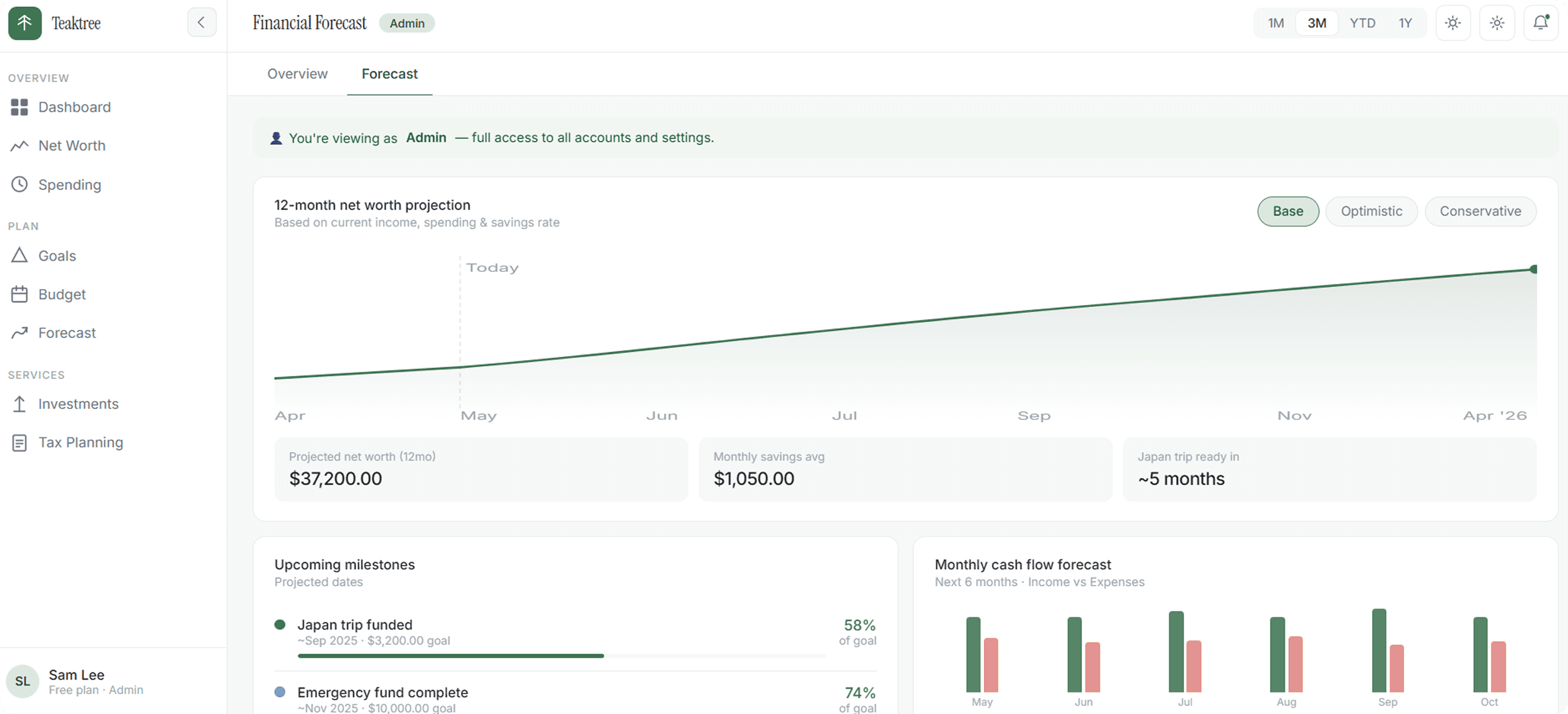Open the notifications bell

click(x=1541, y=23)
